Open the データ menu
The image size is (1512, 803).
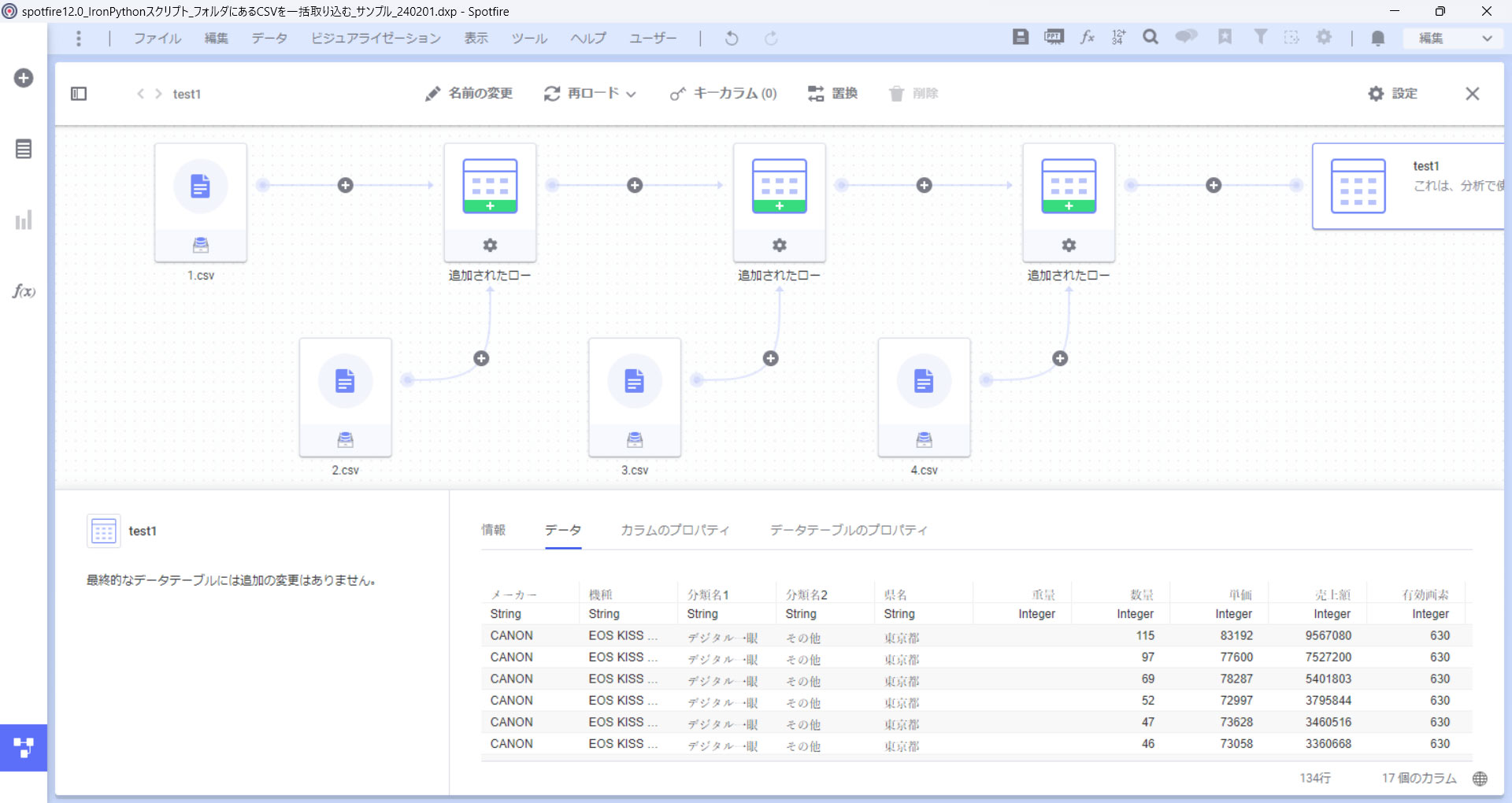(x=269, y=38)
